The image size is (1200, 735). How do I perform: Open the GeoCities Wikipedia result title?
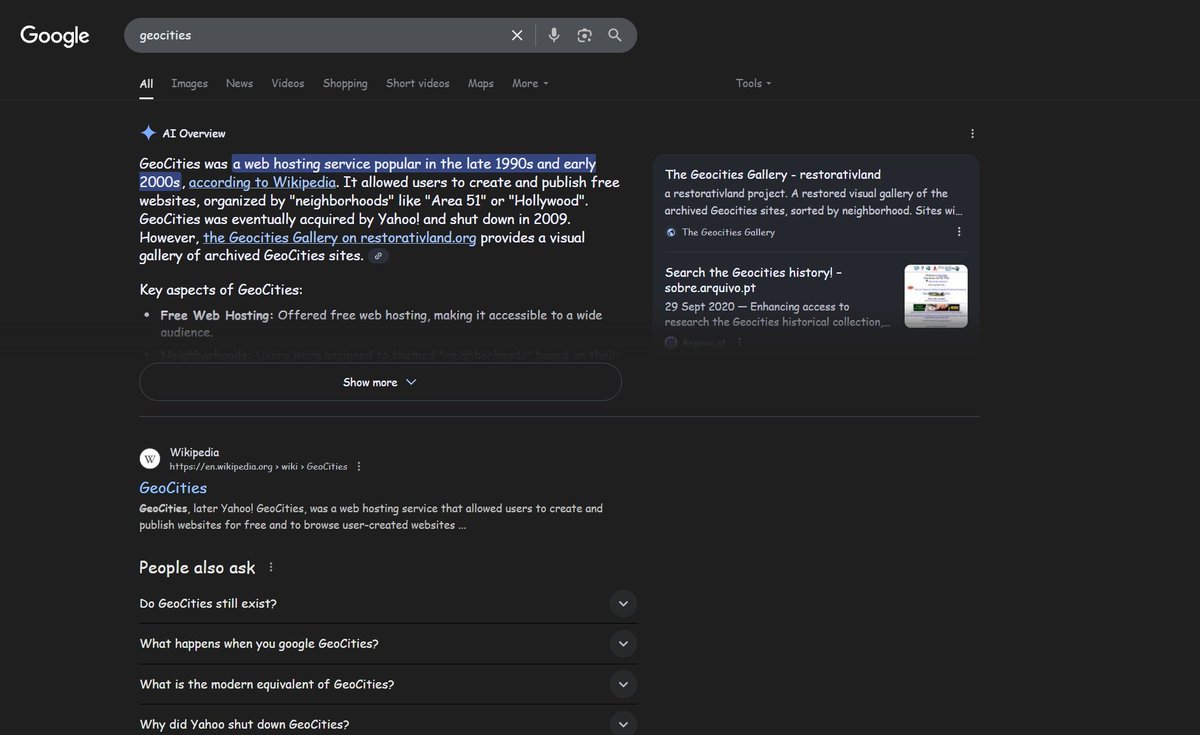(173, 488)
